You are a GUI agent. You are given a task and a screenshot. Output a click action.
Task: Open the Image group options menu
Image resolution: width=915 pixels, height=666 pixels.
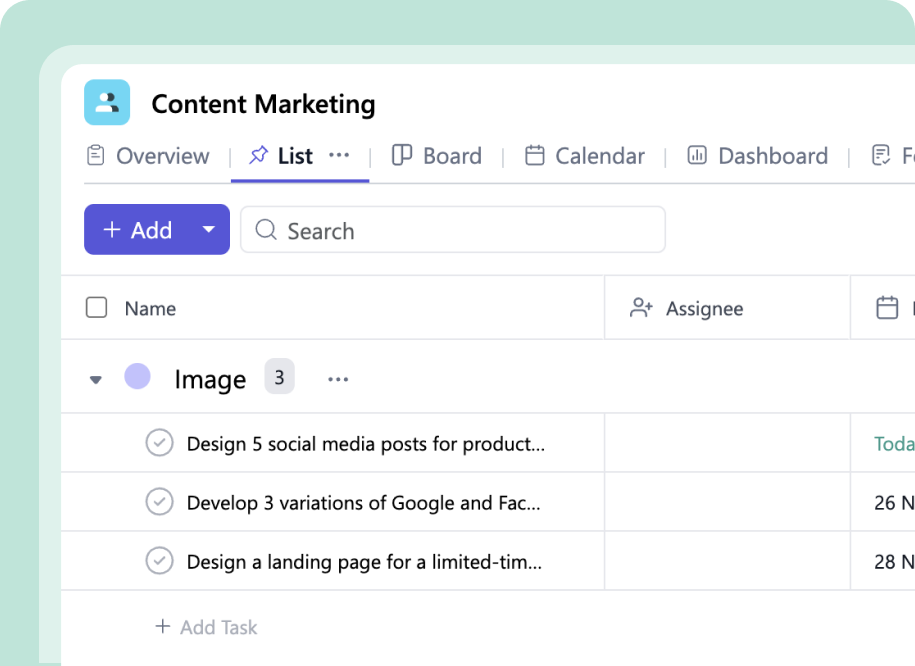pyautogui.click(x=337, y=379)
